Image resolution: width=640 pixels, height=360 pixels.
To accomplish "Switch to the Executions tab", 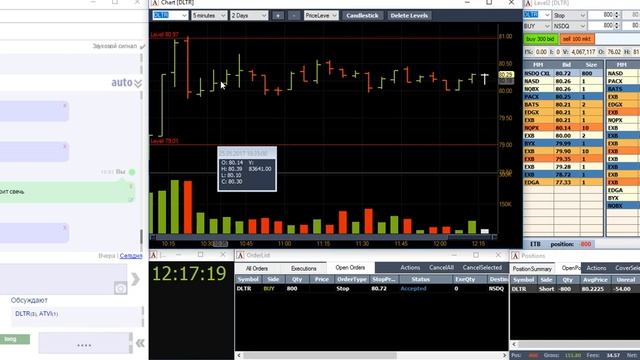I will click(304, 269).
